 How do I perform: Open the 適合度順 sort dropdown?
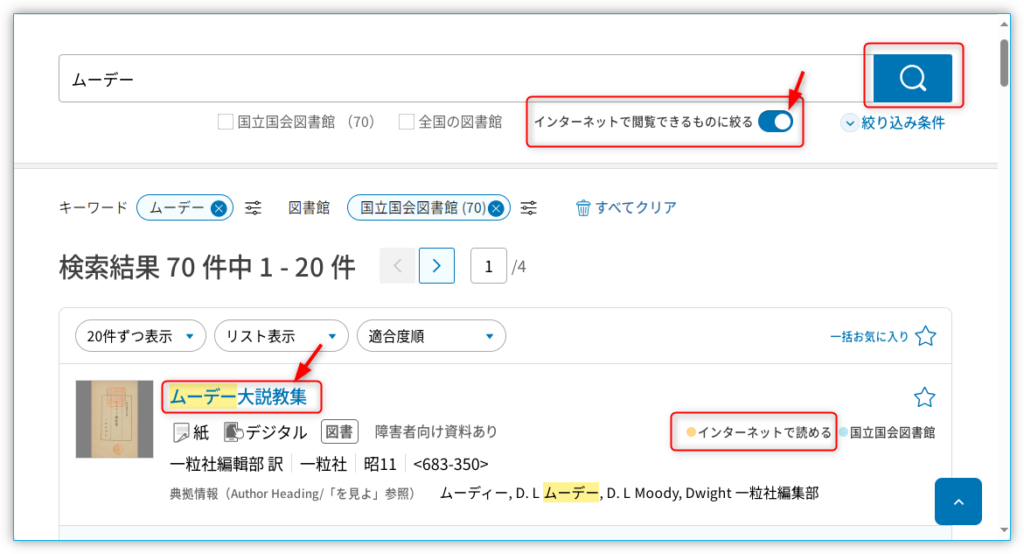(431, 336)
